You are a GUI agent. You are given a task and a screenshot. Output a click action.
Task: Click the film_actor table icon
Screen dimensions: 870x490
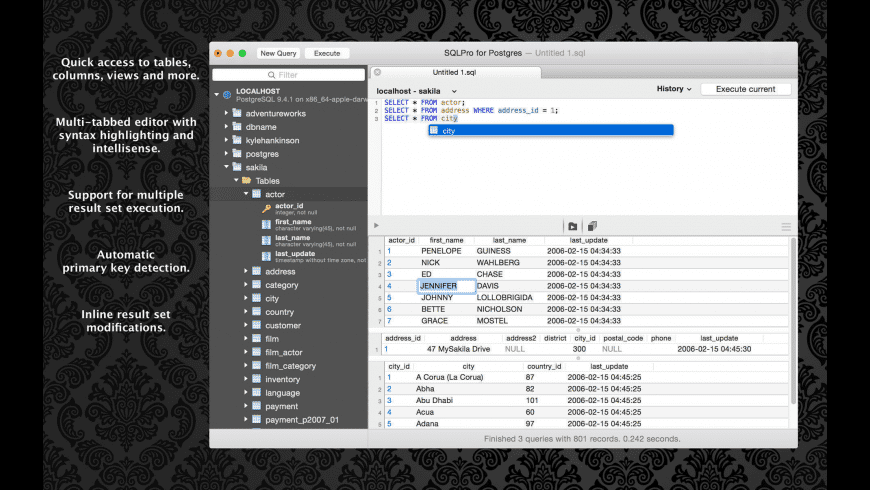[256, 352]
